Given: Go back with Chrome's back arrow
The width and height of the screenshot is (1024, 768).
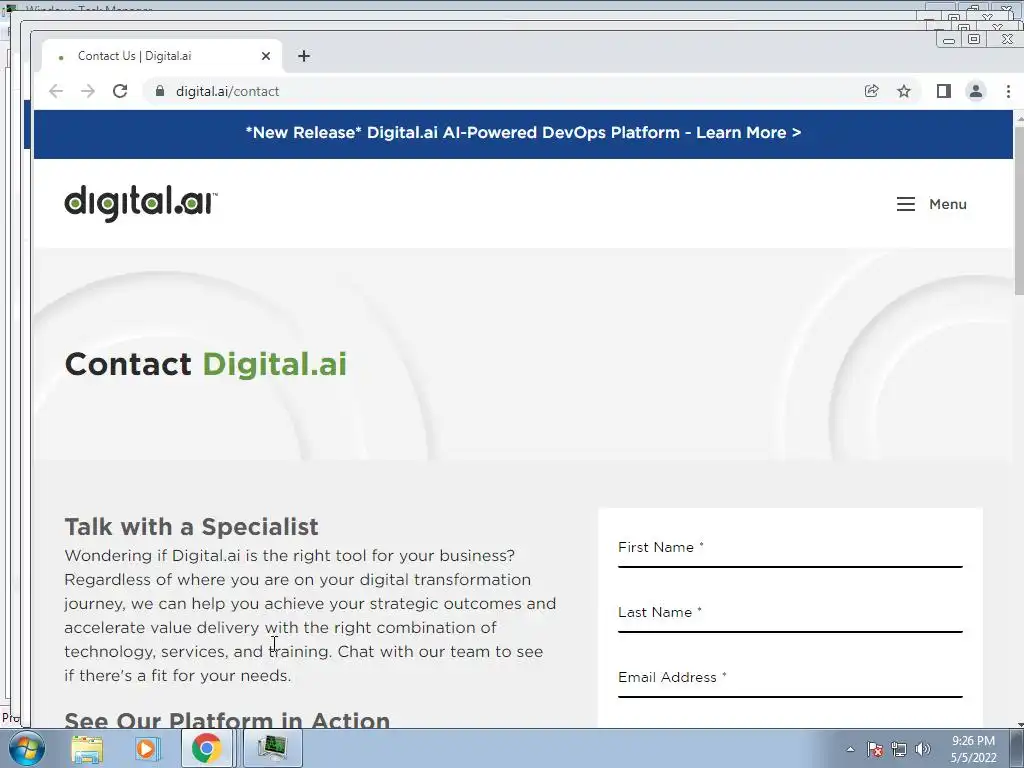Looking at the screenshot, I should click(56, 91).
